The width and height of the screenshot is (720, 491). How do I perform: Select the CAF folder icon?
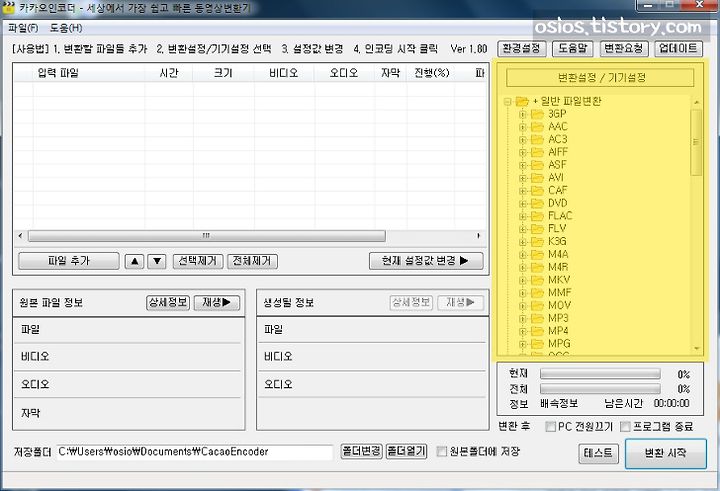[x=537, y=190]
